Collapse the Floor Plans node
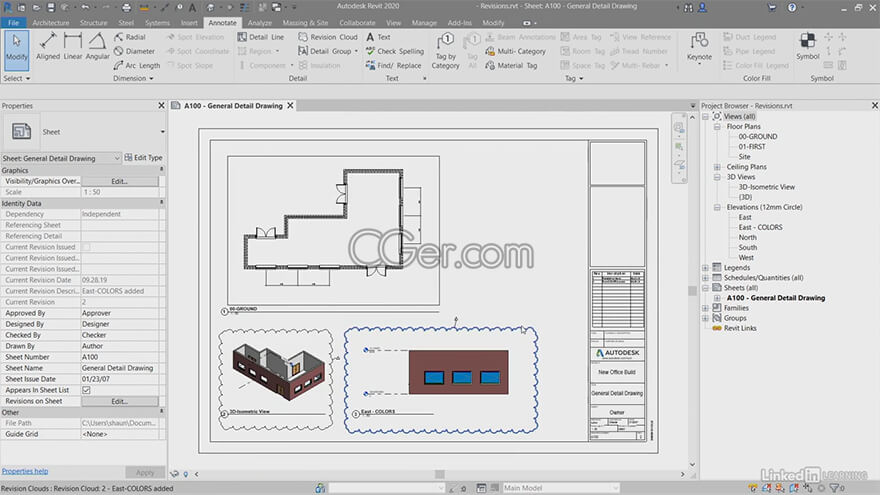Image resolution: width=880 pixels, height=495 pixels. [717, 126]
